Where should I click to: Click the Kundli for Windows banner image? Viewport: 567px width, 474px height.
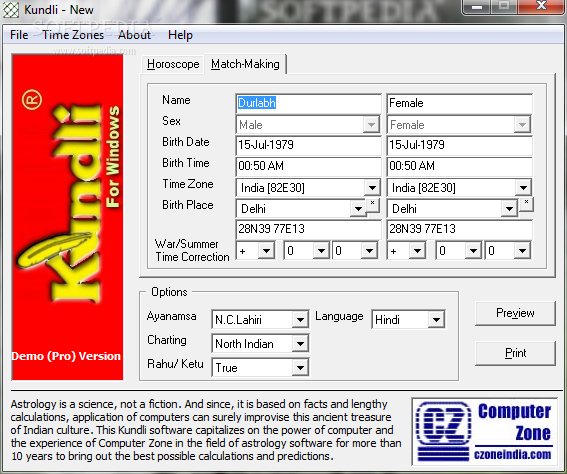68,217
